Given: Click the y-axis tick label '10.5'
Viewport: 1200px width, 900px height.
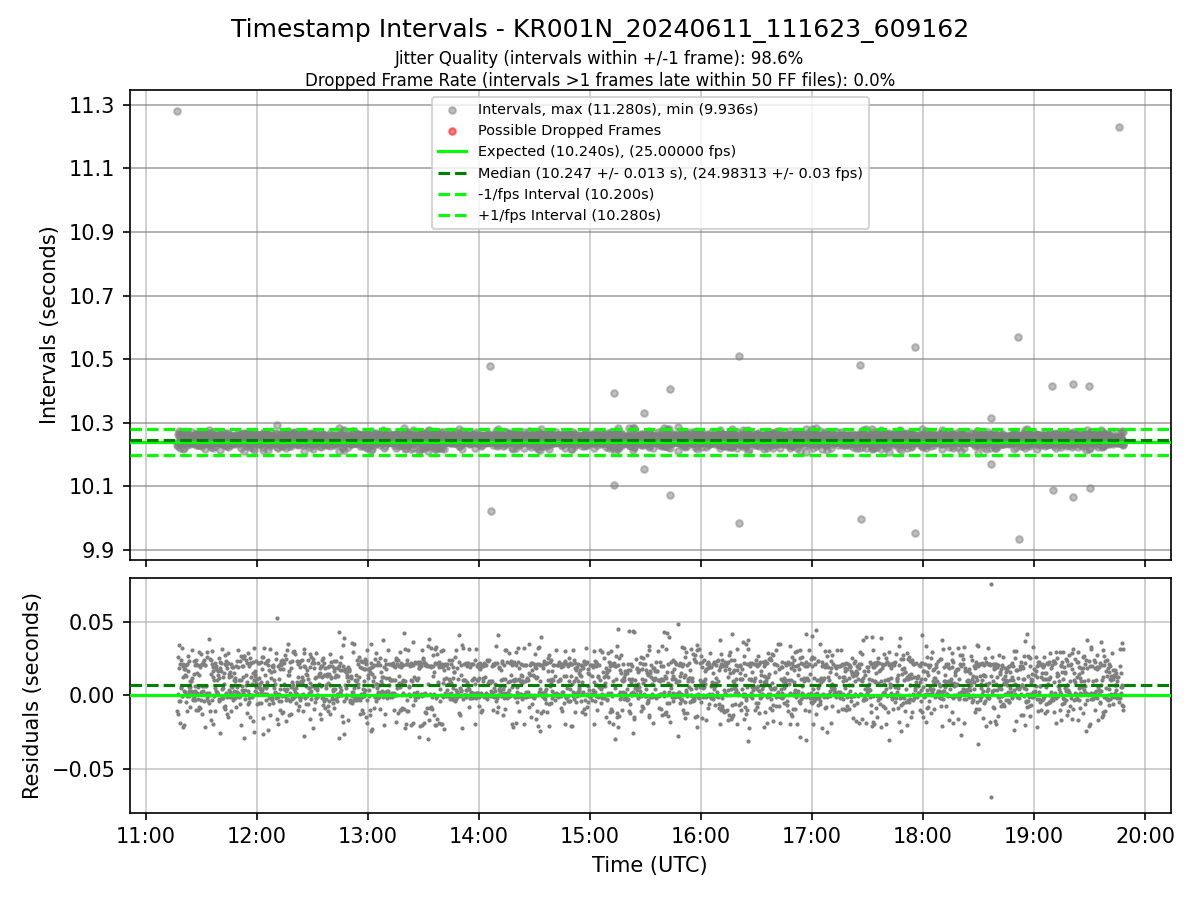Looking at the screenshot, I should click(x=95, y=359).
